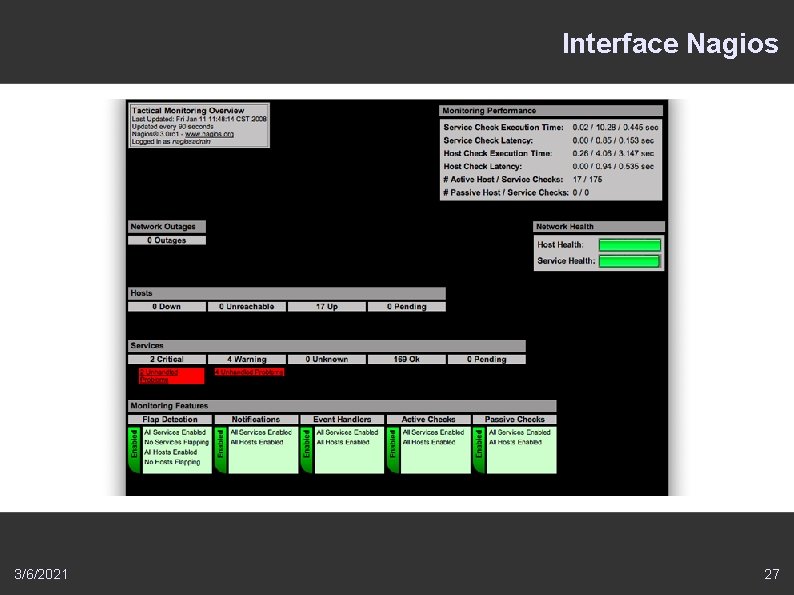Click the slide number 27

click(772, 574)
